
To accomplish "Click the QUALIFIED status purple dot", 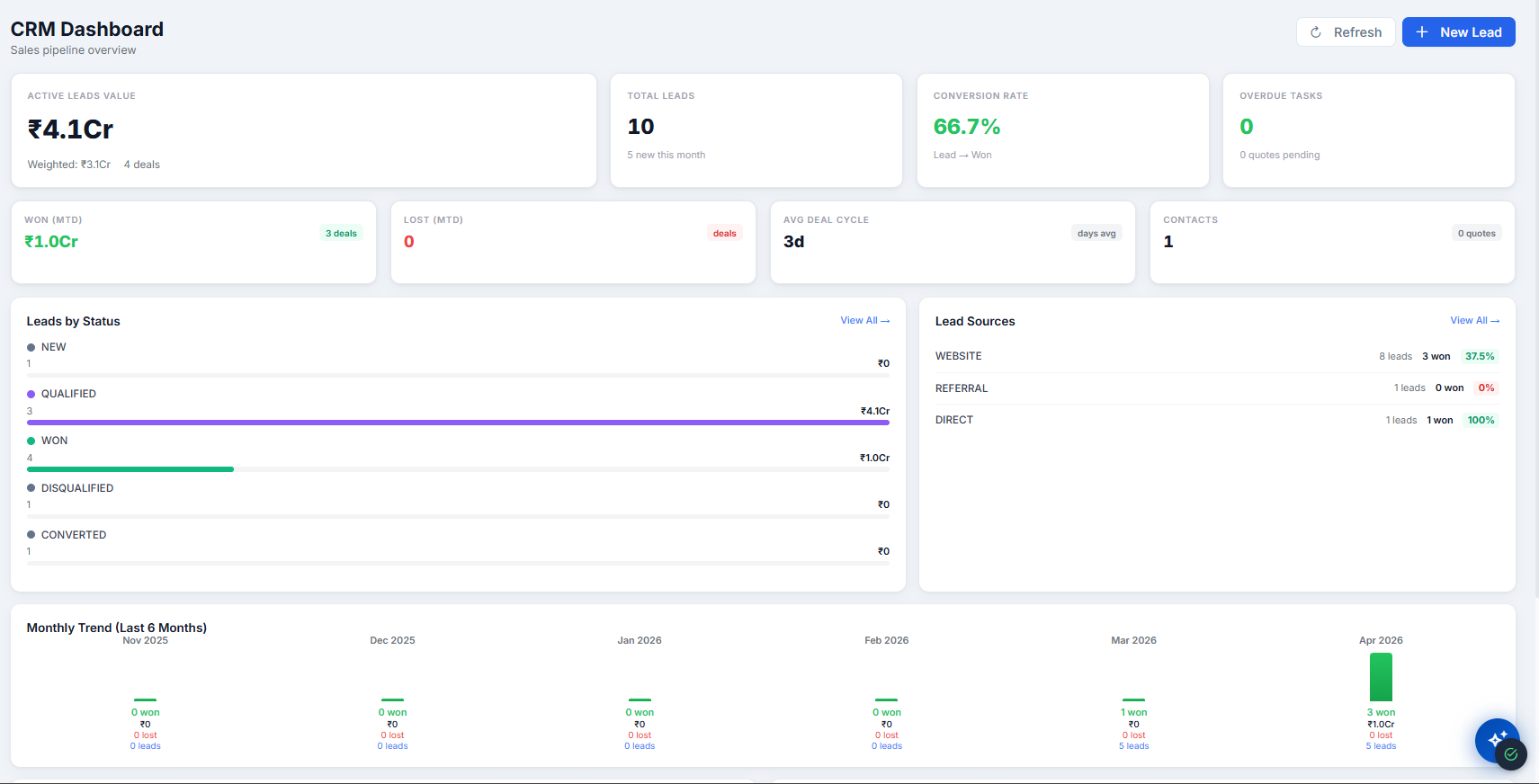I will pyautogui.click(x=31, y=394).
